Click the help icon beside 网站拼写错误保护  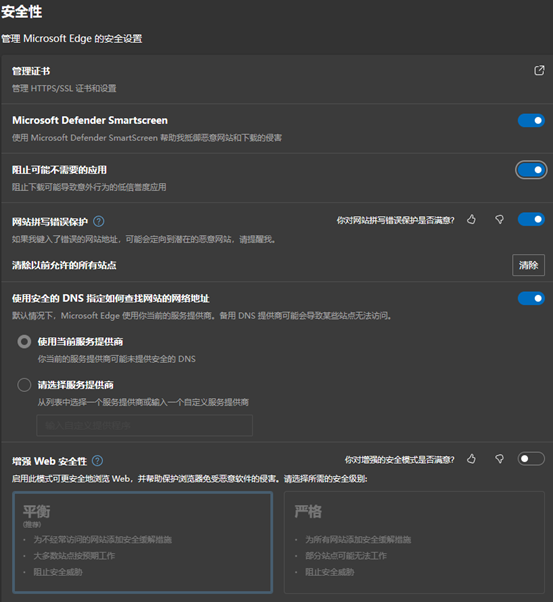pos(99,222)
